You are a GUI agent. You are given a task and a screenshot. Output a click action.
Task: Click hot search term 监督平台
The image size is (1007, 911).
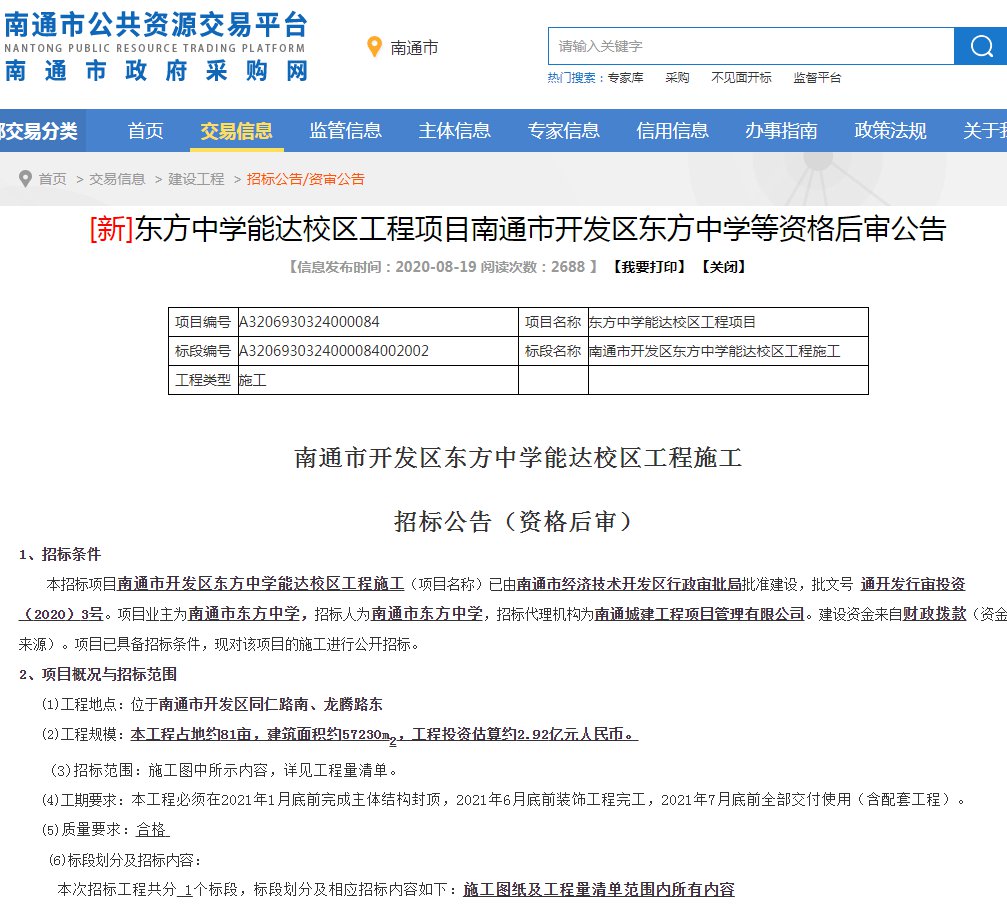(817, 78)
